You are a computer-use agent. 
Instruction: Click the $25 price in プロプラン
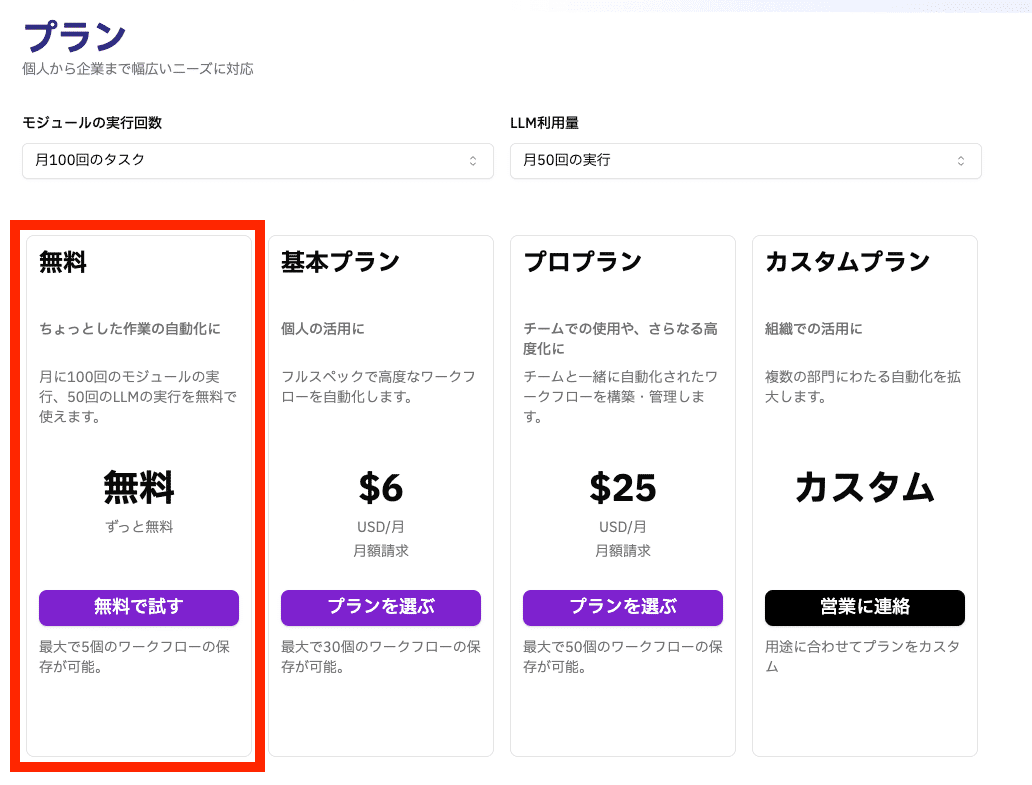coord(623,488)
